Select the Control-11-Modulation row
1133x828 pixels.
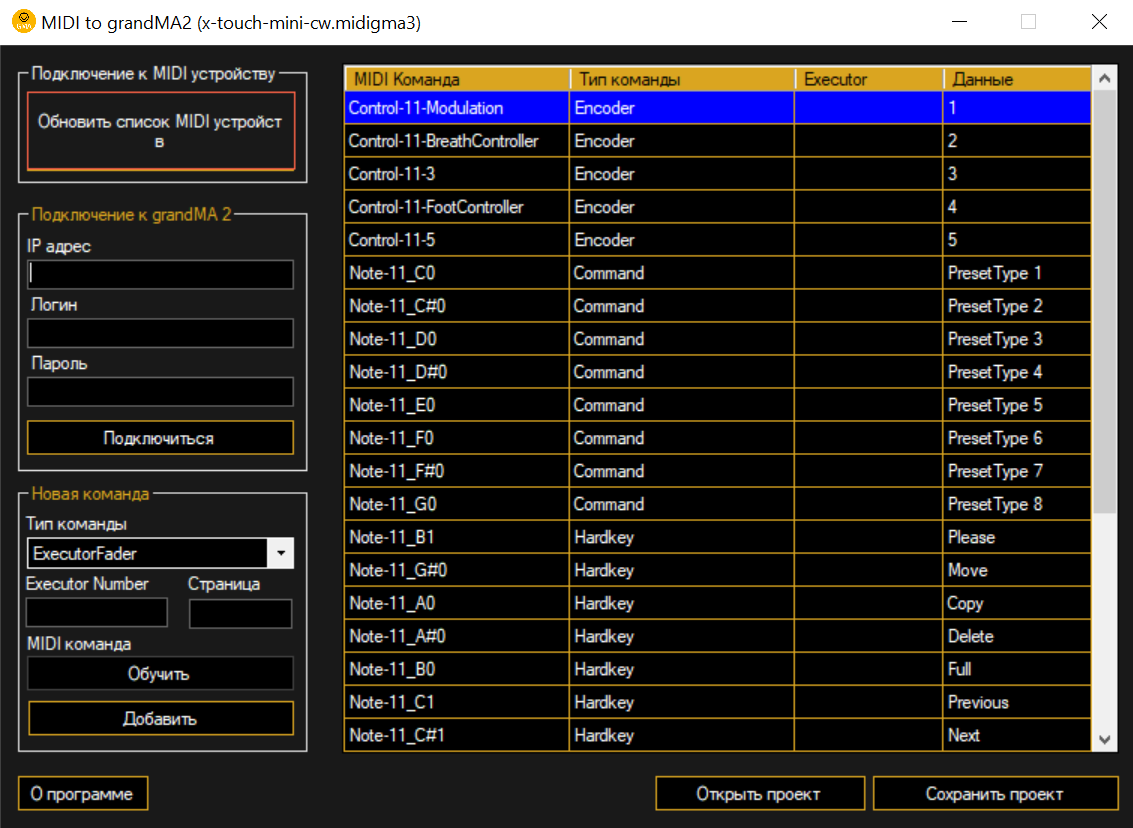point(718,108)
